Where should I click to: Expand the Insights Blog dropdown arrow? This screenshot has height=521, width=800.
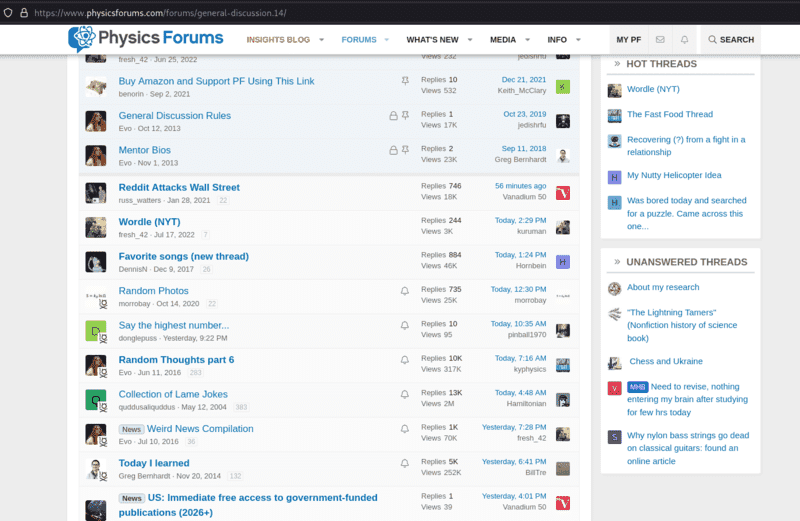click(x=322, y=40)
